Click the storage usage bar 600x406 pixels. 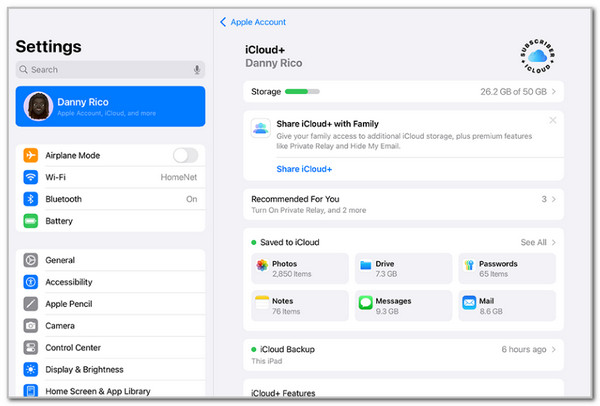point(302,92)
